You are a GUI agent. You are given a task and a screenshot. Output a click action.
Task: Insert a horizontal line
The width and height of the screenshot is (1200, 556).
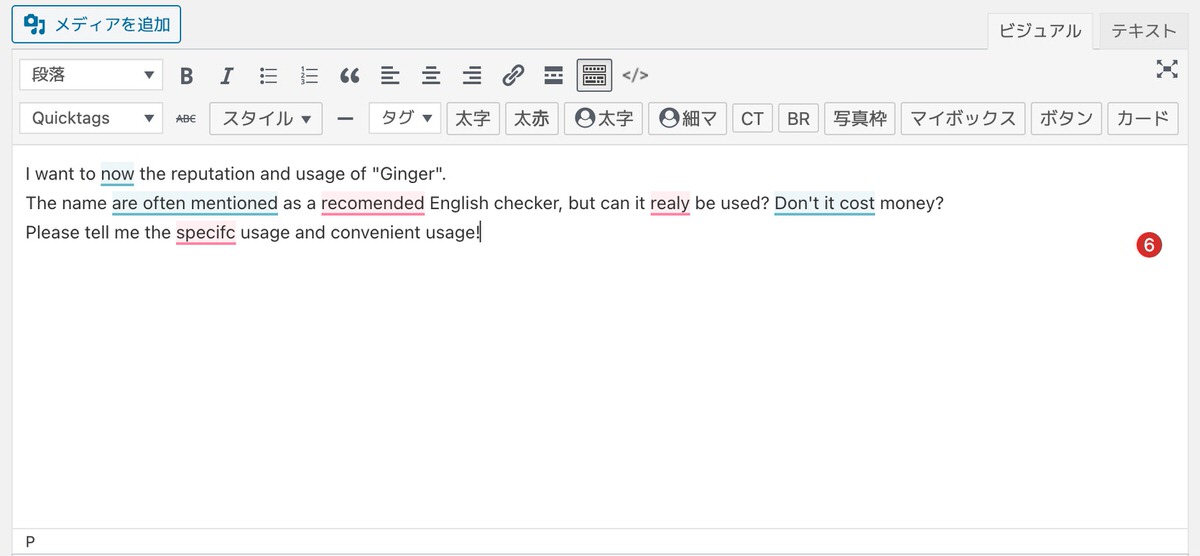tap(346, 118)
